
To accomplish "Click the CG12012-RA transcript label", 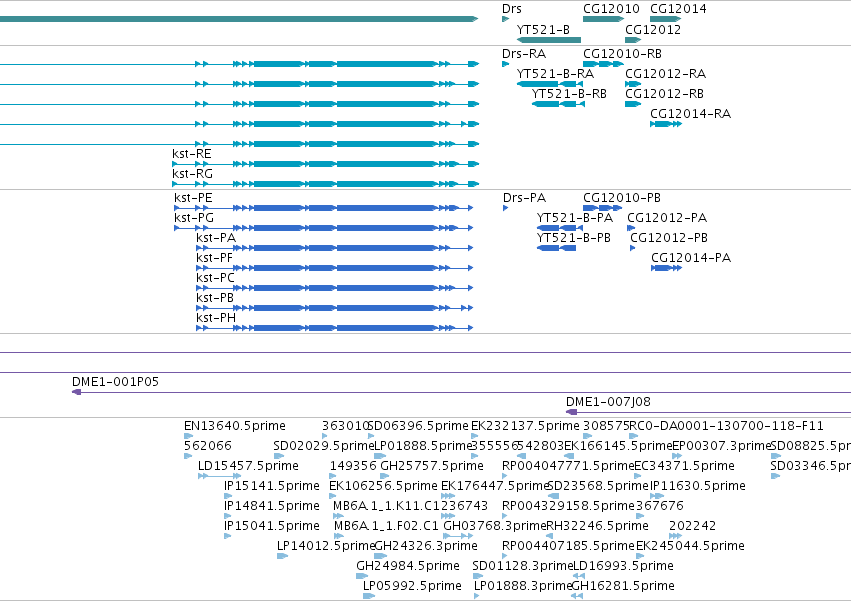I will (665, 74).
